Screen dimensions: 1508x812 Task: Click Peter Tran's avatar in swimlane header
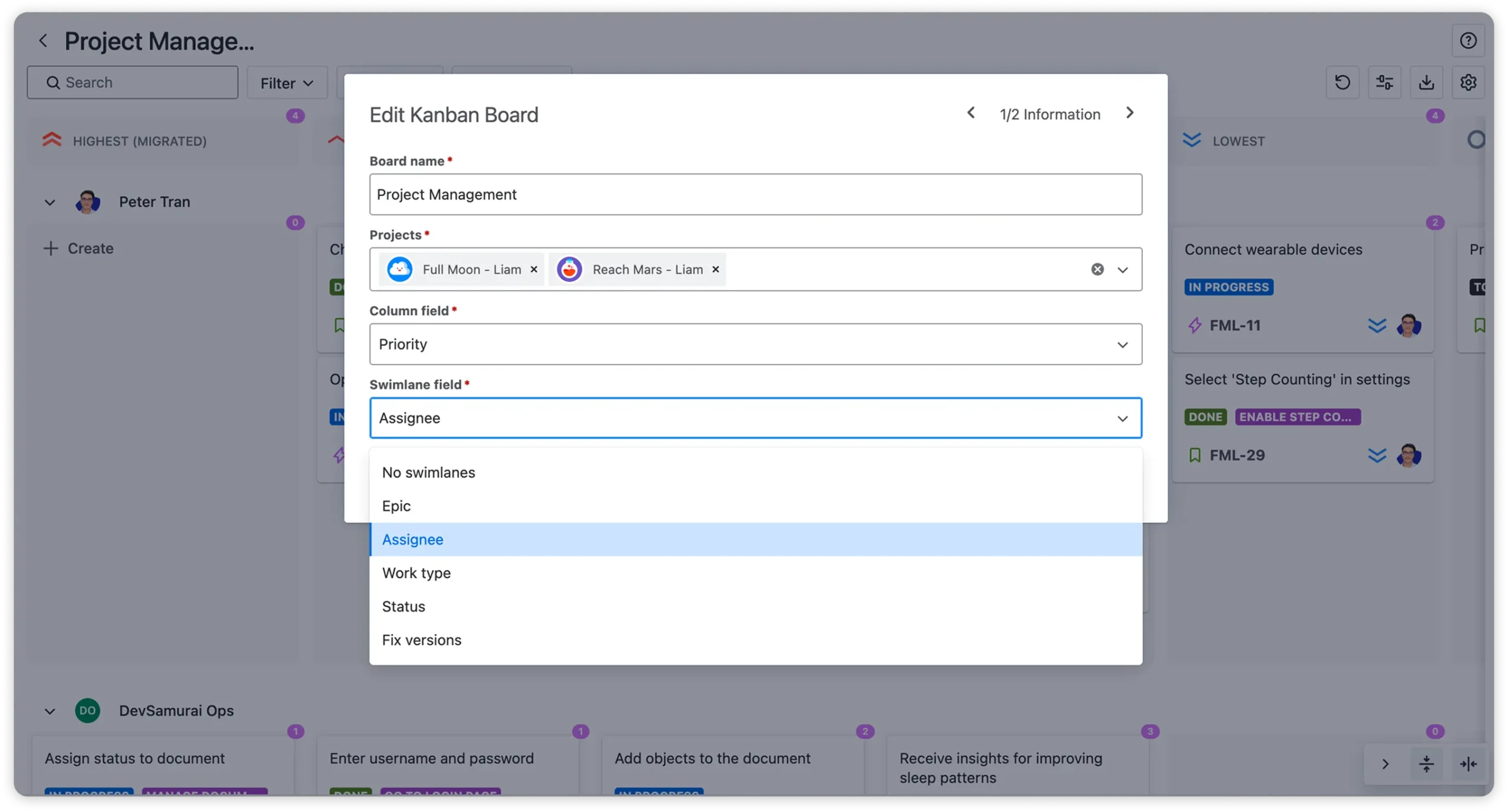[88, 202]
